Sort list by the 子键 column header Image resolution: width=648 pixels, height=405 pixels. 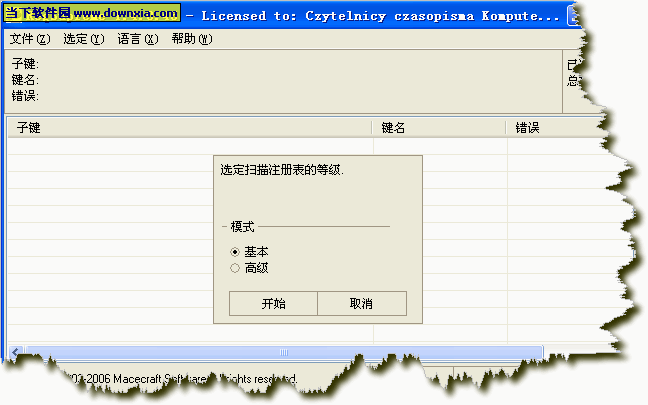pos(190,128)
